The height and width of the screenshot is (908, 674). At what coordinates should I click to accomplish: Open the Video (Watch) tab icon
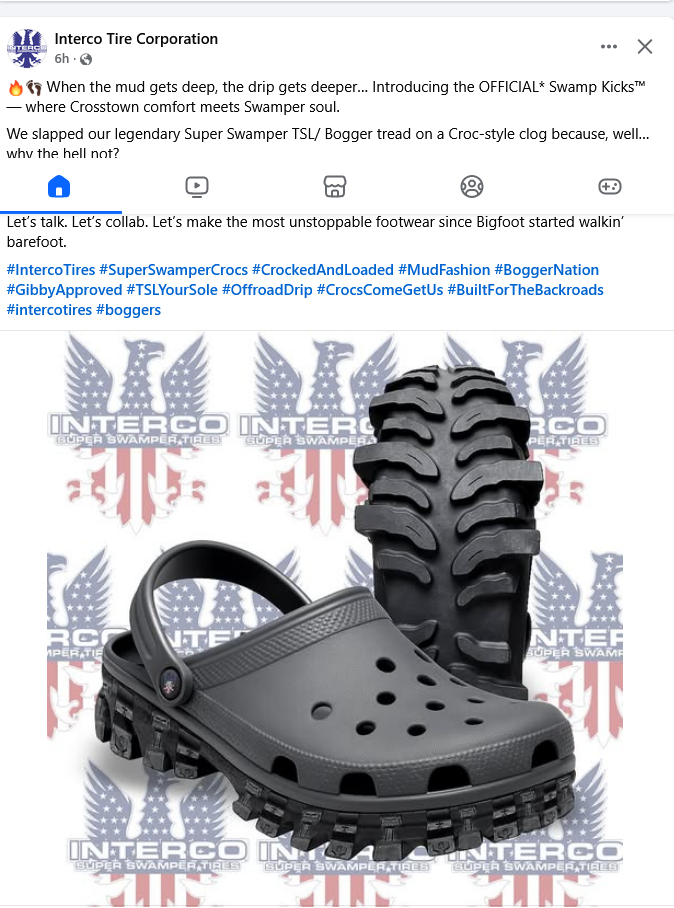tap(197, 187)
